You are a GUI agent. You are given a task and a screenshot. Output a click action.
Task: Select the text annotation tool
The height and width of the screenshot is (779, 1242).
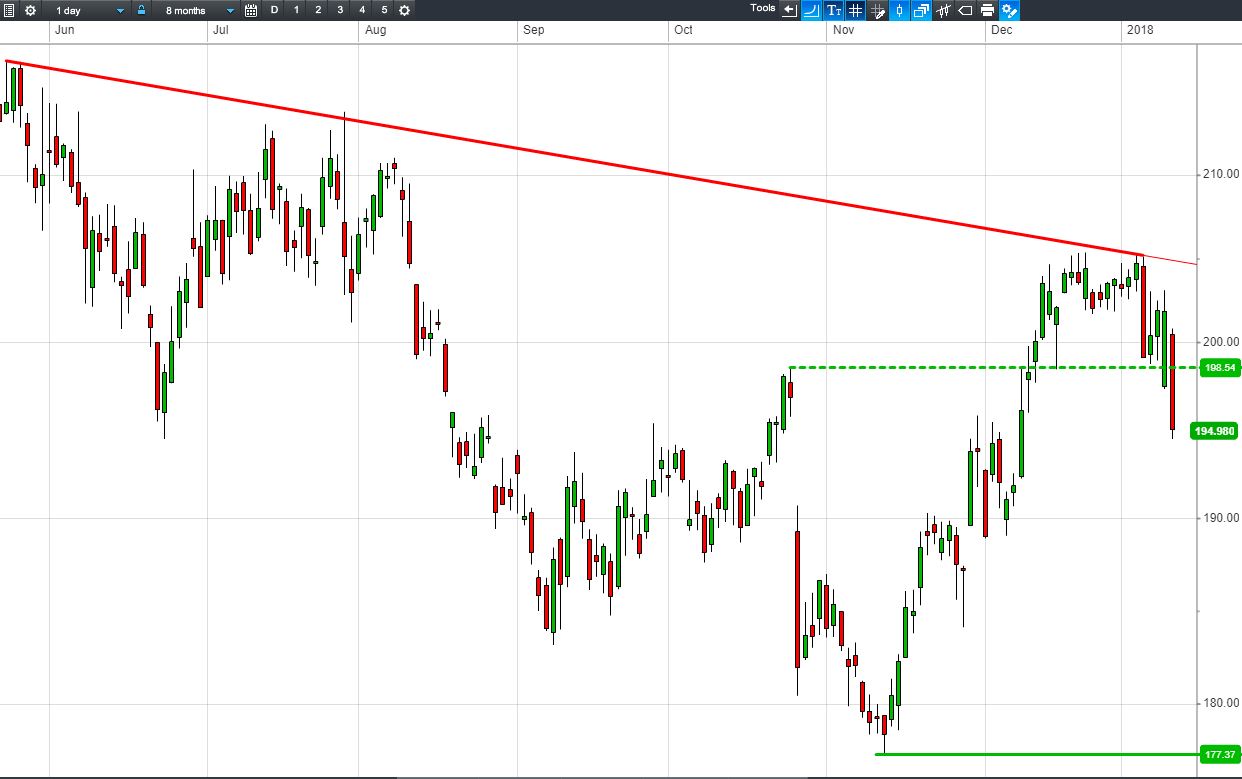tap(833, 10)
